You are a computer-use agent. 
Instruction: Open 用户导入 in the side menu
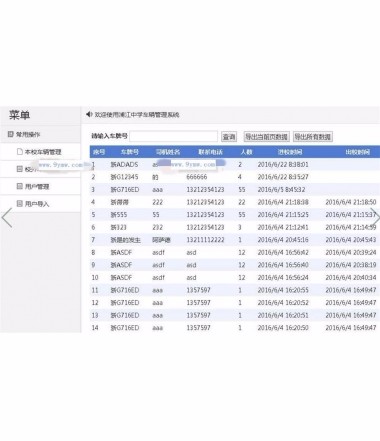coord(37,204)
